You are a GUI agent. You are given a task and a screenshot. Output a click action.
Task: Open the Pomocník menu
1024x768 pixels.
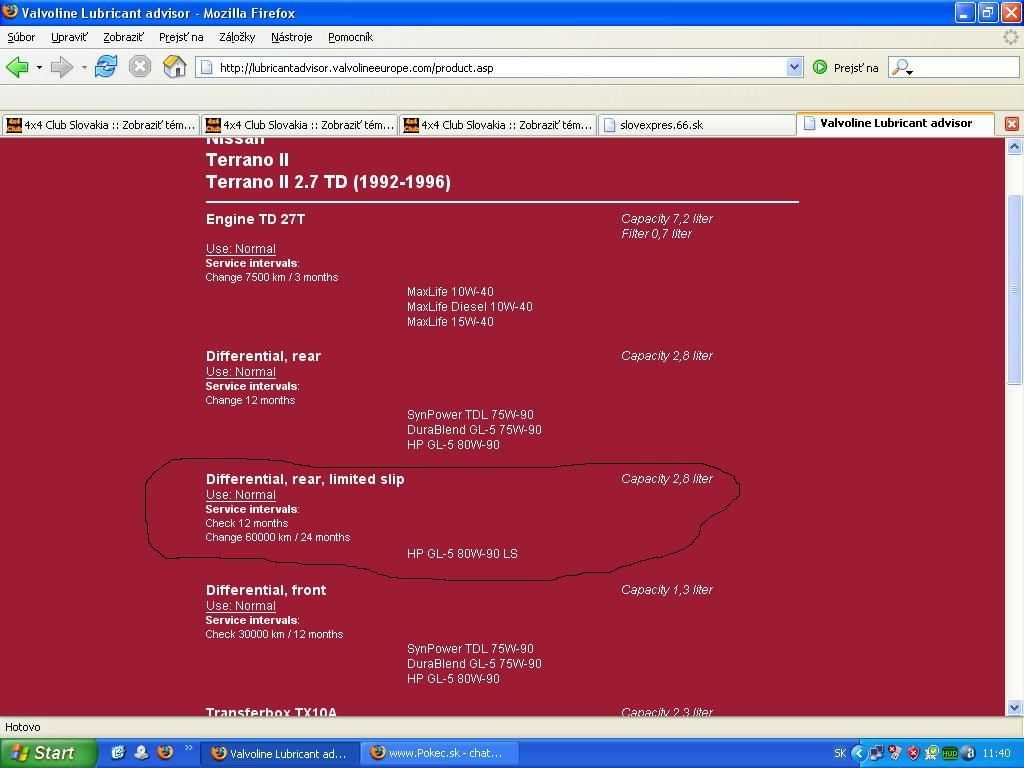click(x=350, y=37)
